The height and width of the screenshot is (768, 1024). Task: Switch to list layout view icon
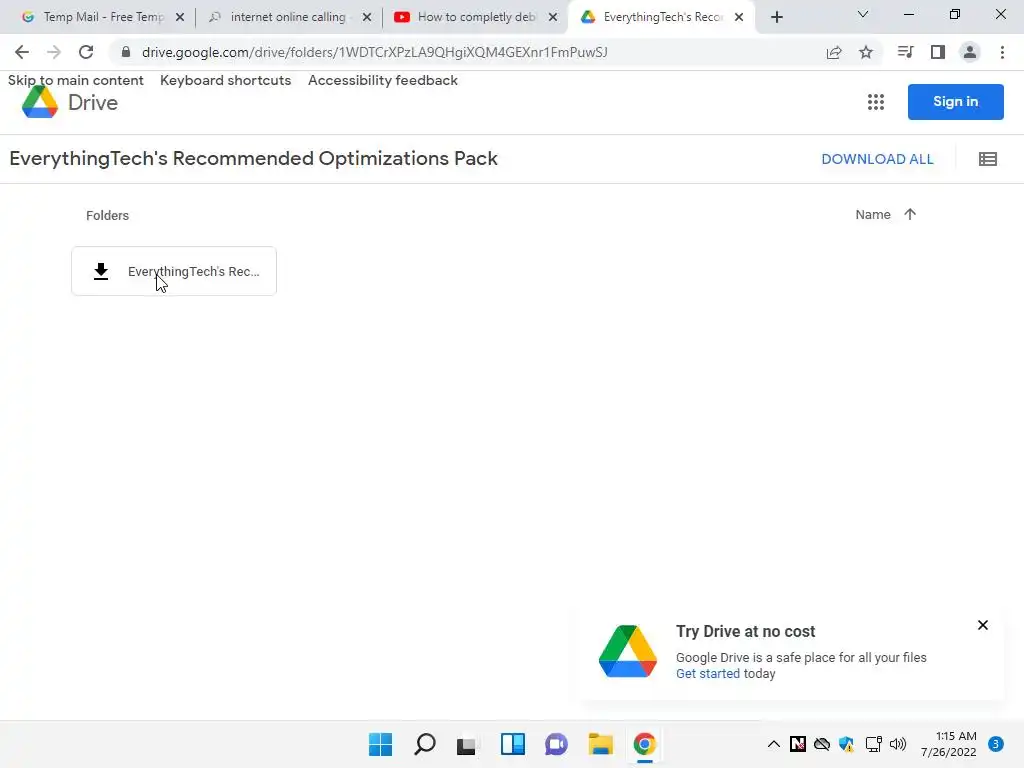(x=987, y=159)
